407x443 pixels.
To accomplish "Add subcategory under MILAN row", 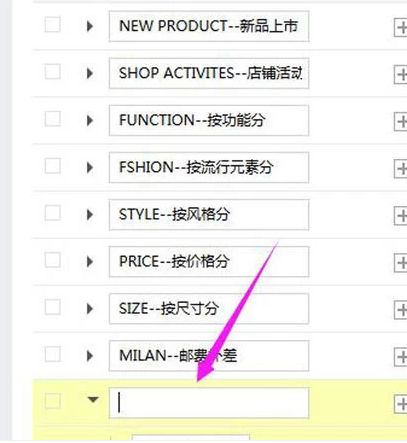I will pyautogui.click(x=401, y=357).
